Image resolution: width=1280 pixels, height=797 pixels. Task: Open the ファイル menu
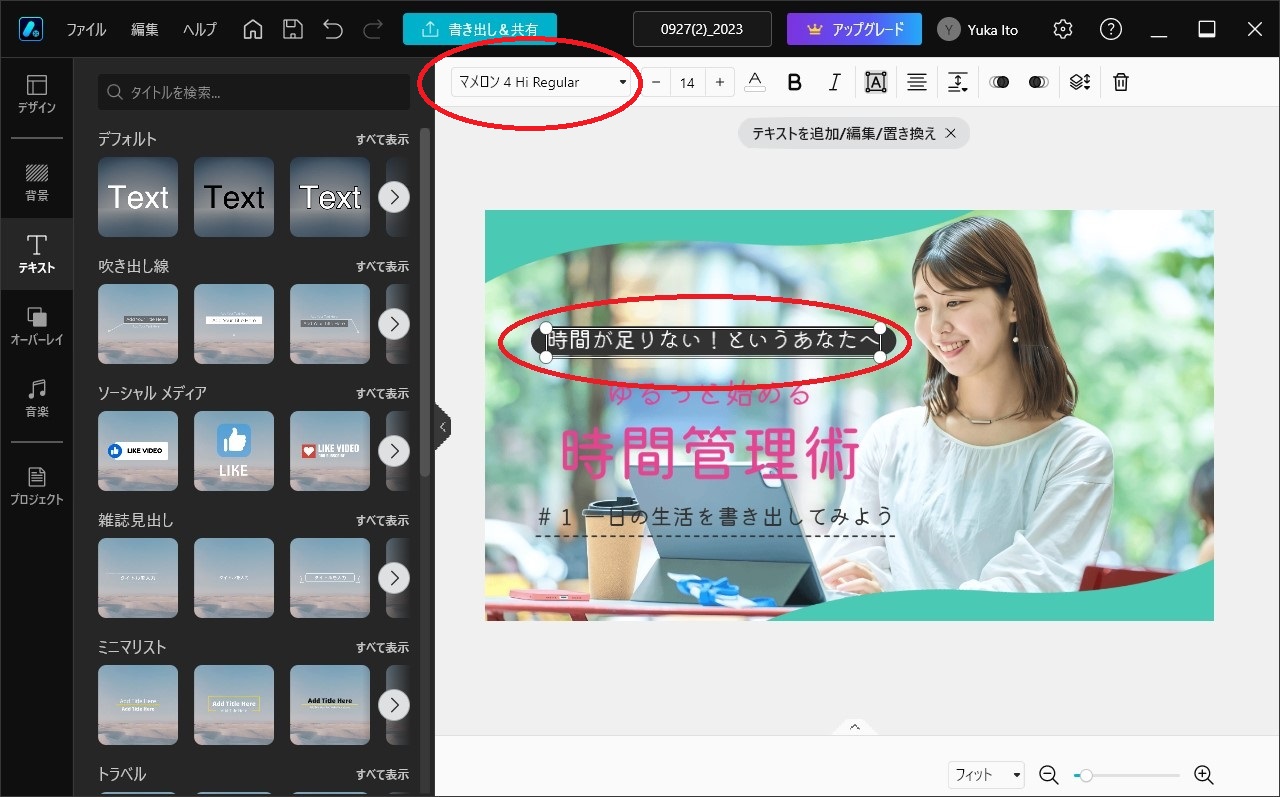(86, 29)
